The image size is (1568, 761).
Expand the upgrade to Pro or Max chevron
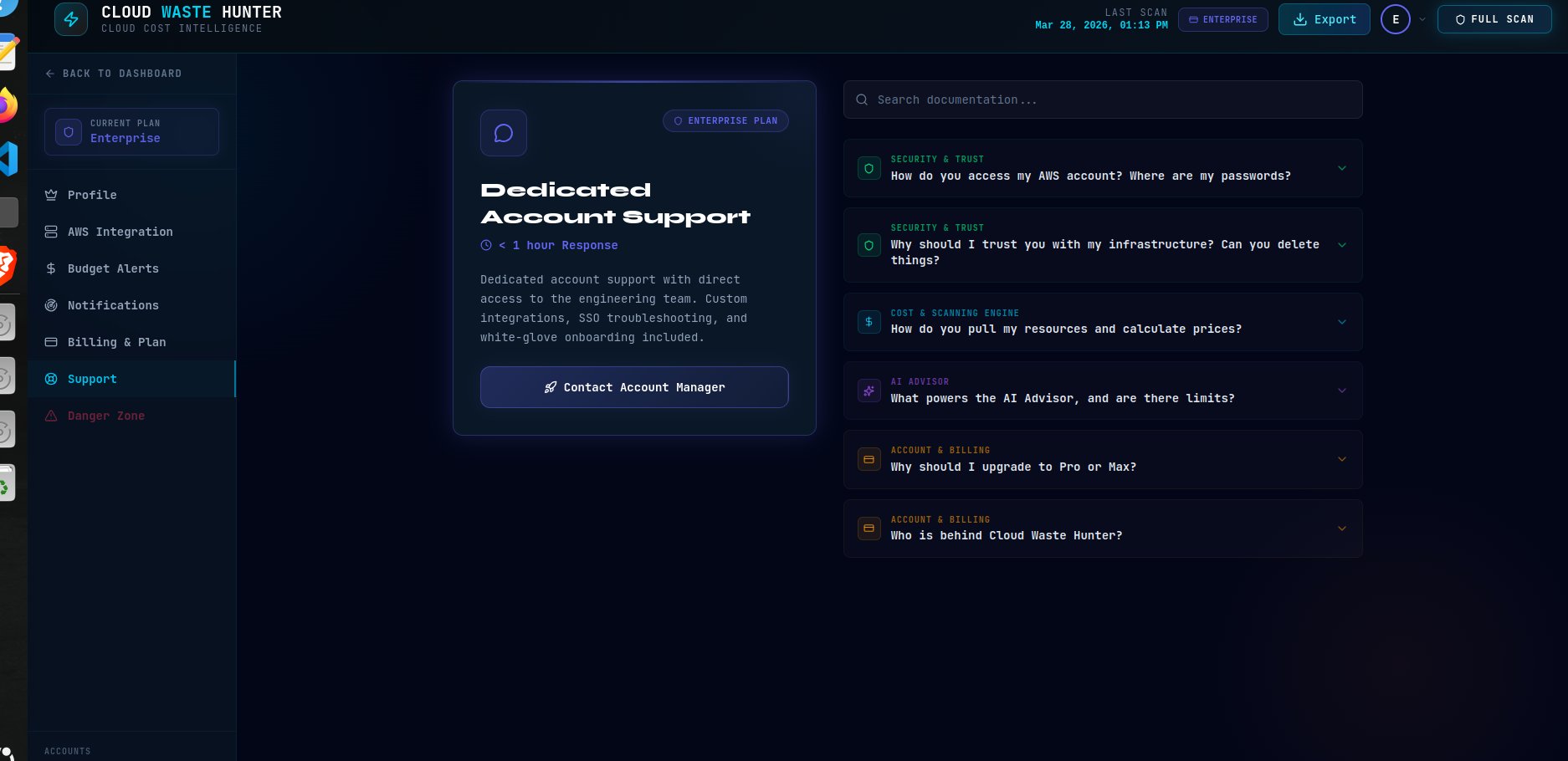tap(1342, 459)
